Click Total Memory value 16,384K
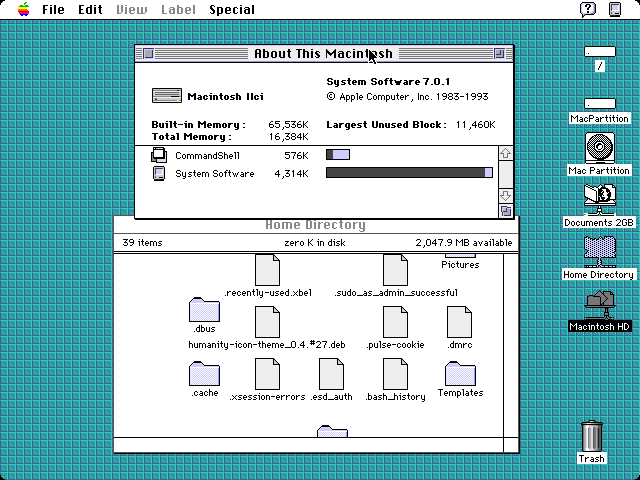The image size is (640, 480). click(x=288, y=137)
